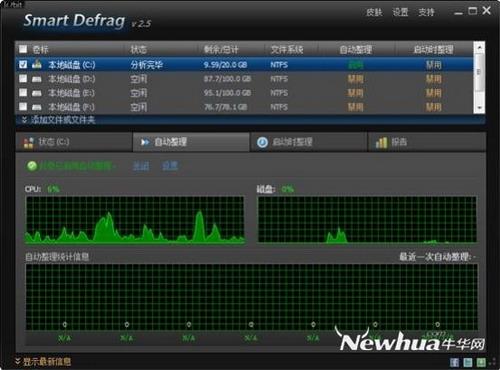Sort by the 剩余/总计 column header
The image size is (500, 370).
(221, 50)
